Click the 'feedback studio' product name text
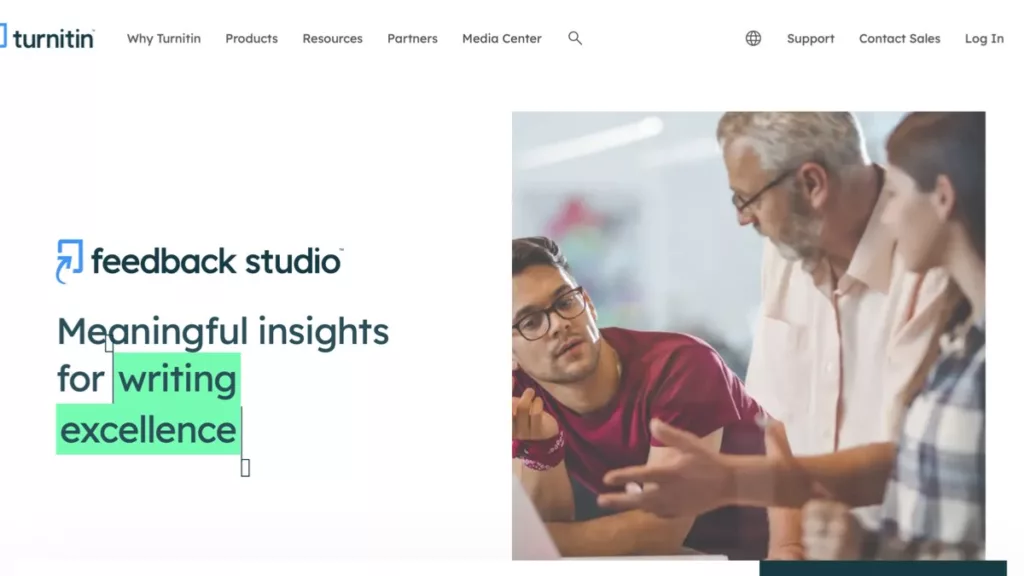The image size is (1024, 576). 216,261
